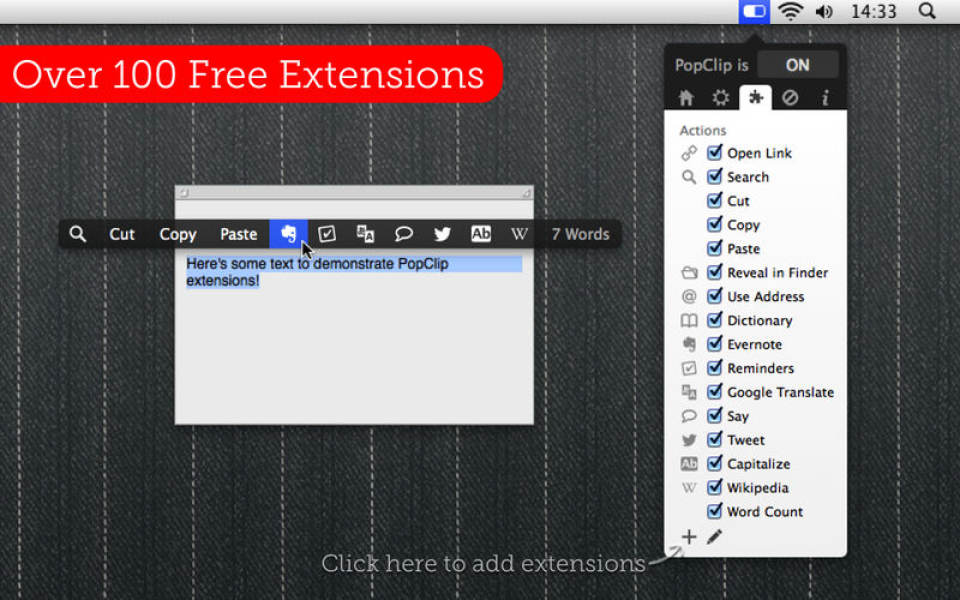Image resolution: width=960 pixels, height=600 pixels.
Task: Click the bird icon beside Tweet in list
Action: click(x=689, y=440)
